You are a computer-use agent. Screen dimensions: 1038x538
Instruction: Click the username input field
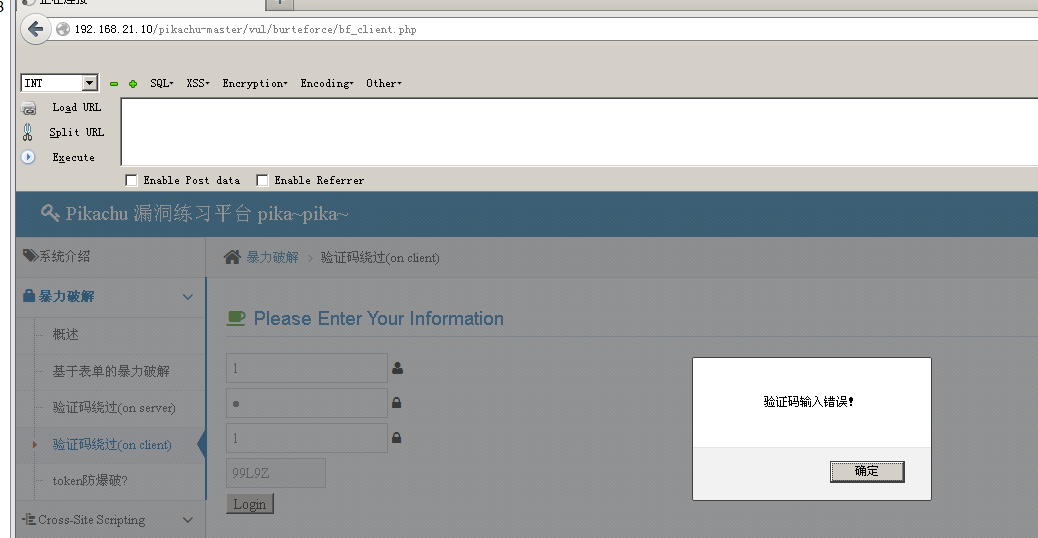click(x=307, y=368)
